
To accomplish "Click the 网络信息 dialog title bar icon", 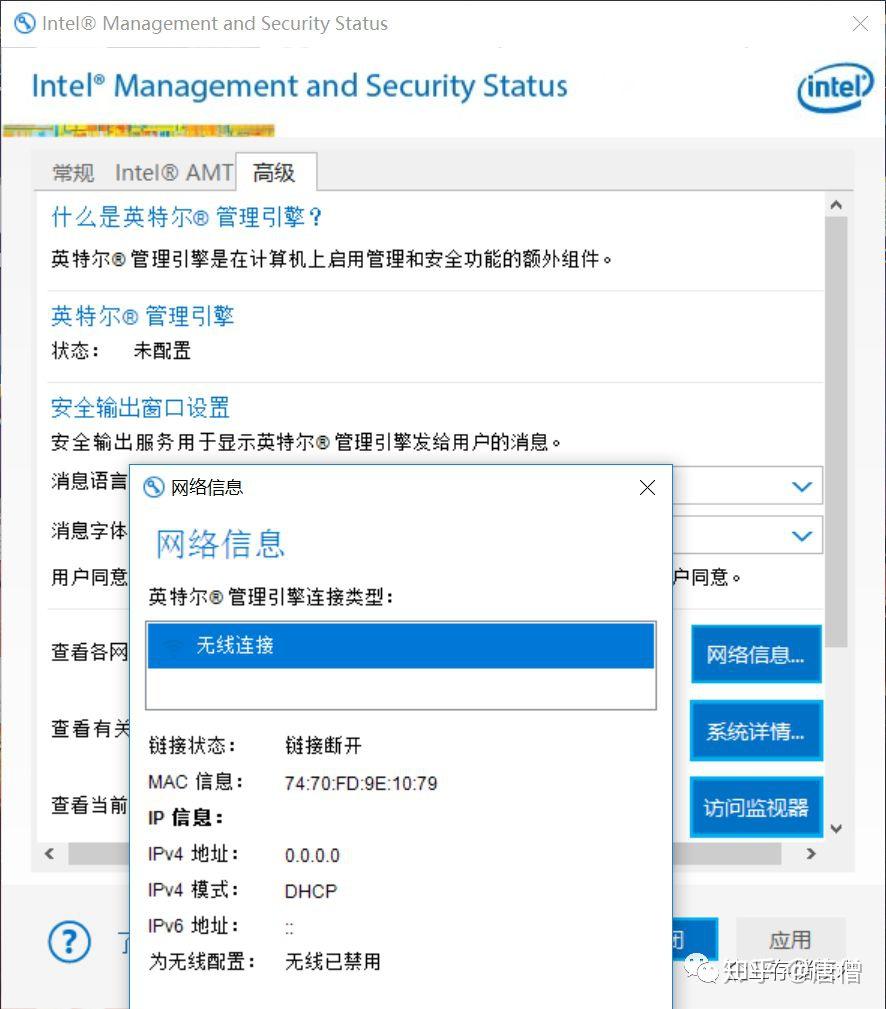I will click(154, 487).
